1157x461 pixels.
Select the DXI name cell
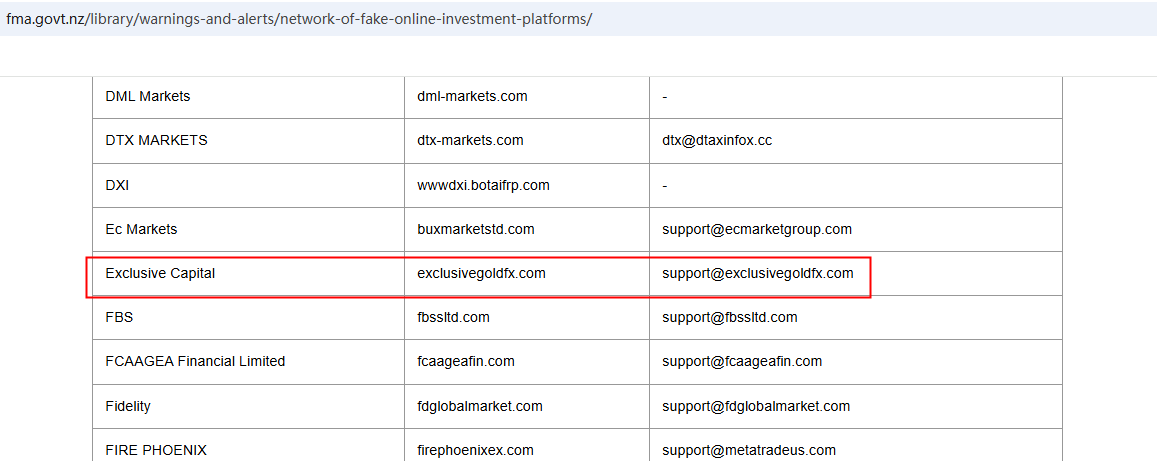tap(249, 184)
